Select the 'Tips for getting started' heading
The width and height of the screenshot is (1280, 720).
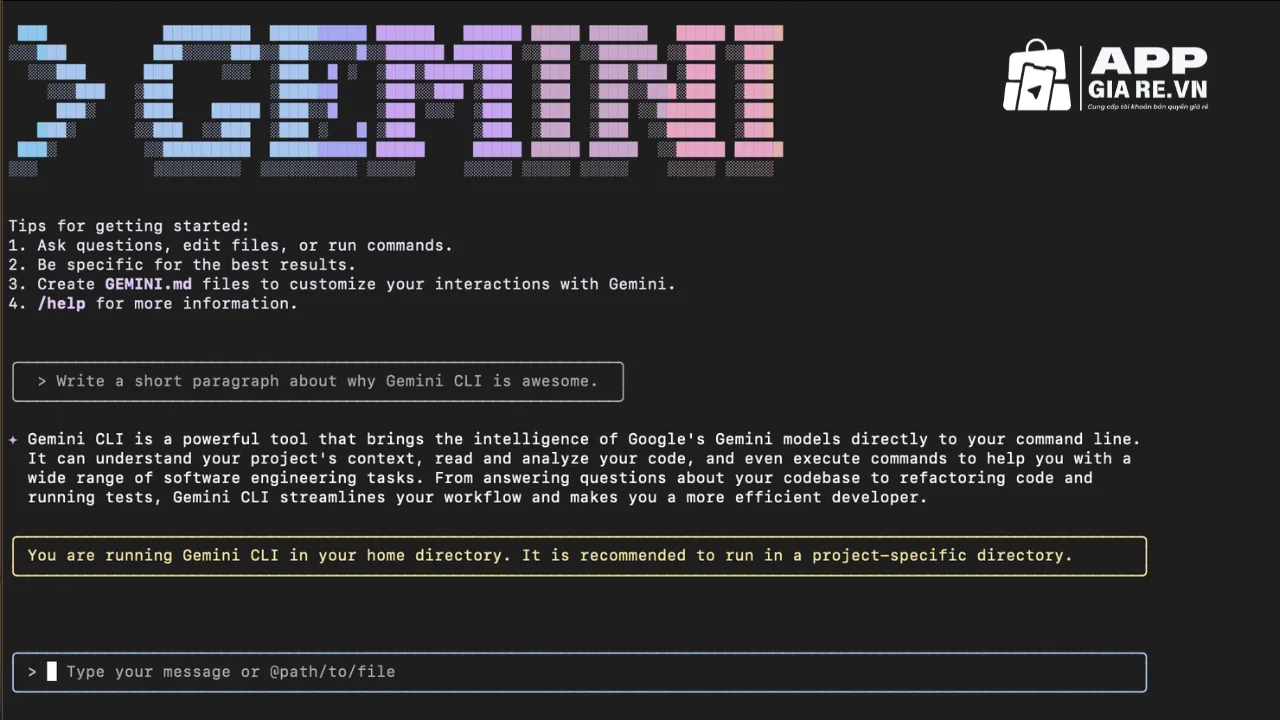coord(129,226)
